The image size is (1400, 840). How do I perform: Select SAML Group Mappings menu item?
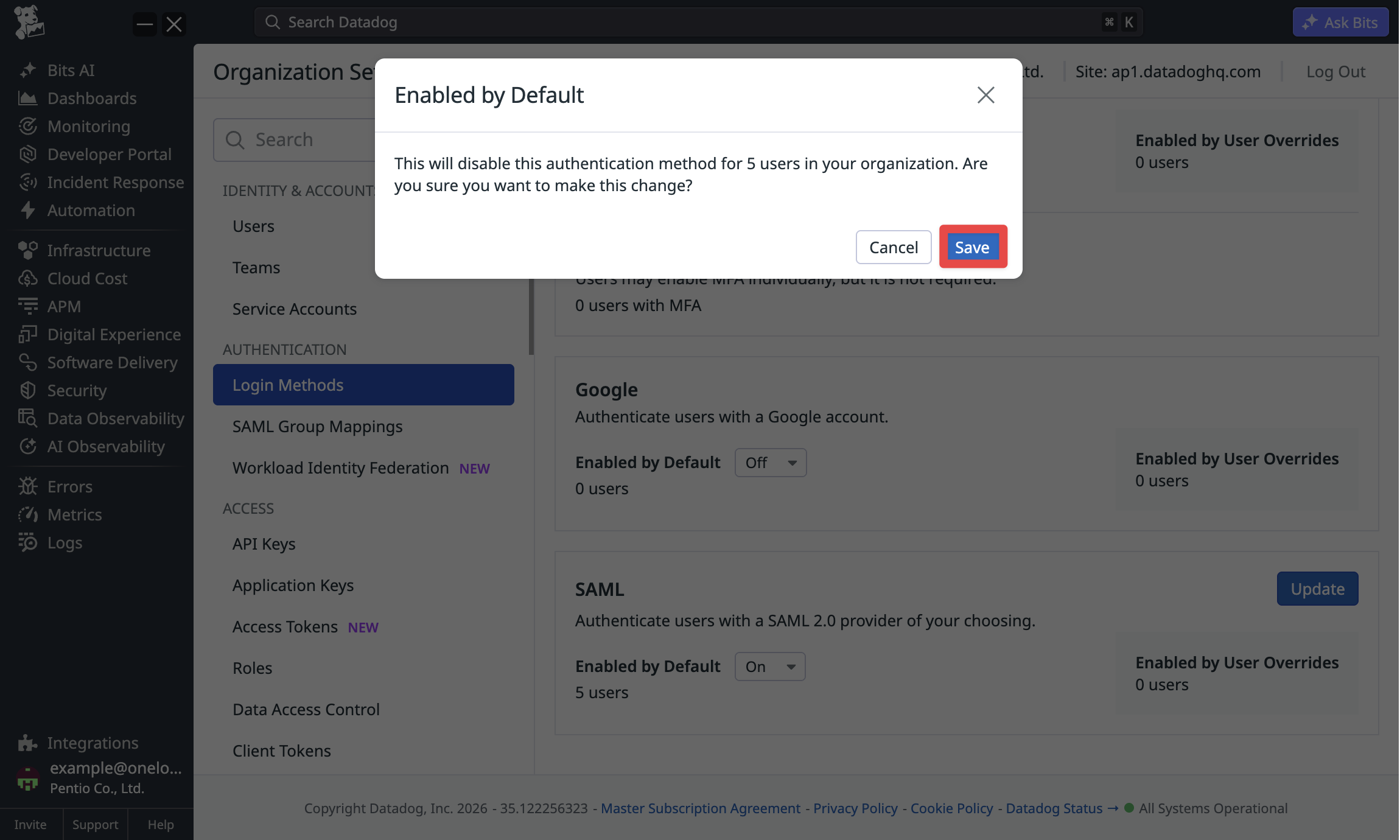[317, 426]
